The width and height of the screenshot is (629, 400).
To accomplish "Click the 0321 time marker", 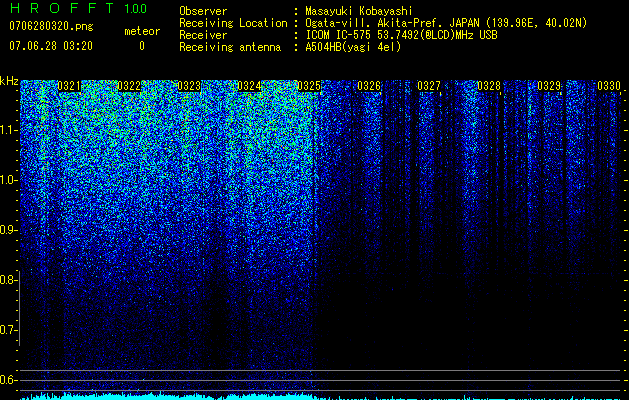I will tap(69, 86).
